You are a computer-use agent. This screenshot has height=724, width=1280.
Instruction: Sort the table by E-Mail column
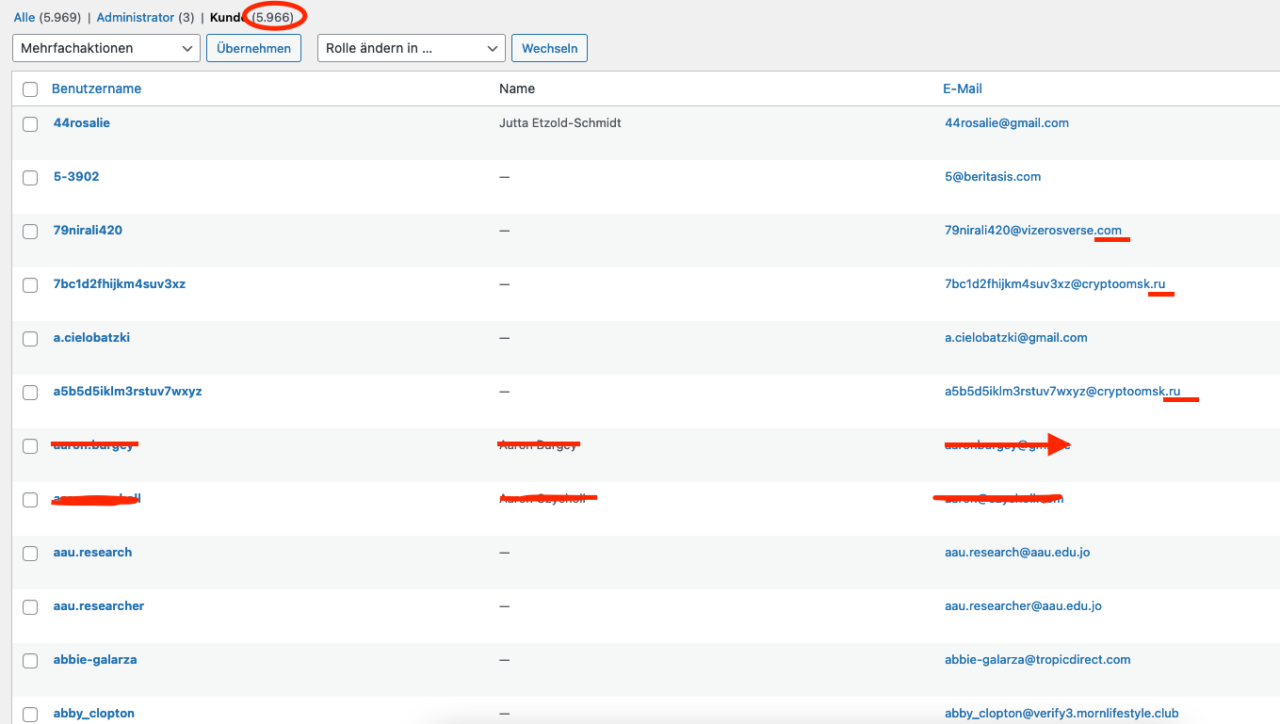pyautogui.click(x=962, y=88)
